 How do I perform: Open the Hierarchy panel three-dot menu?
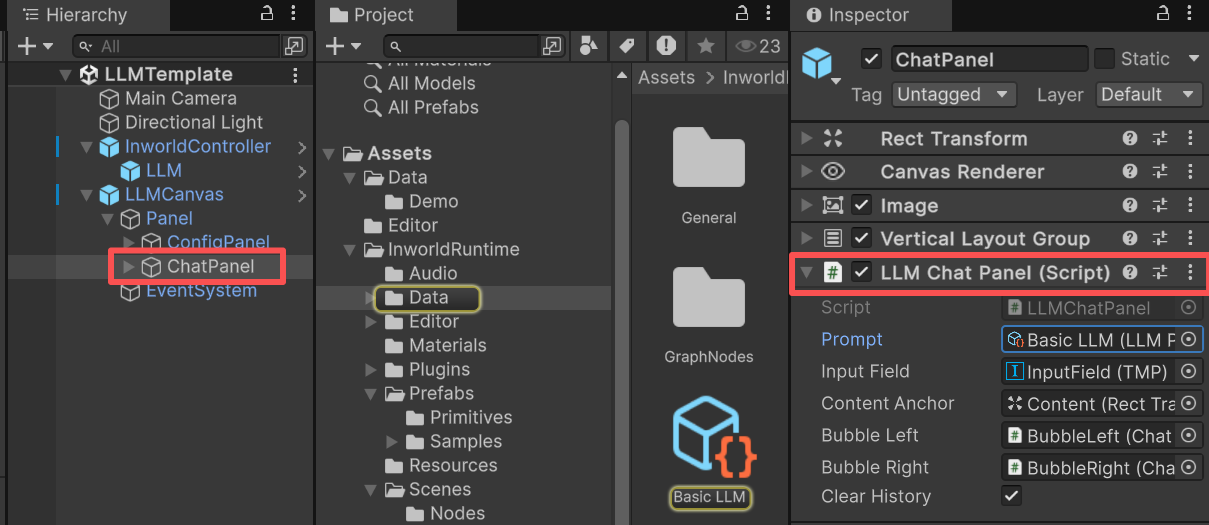(x=293, y=14)
